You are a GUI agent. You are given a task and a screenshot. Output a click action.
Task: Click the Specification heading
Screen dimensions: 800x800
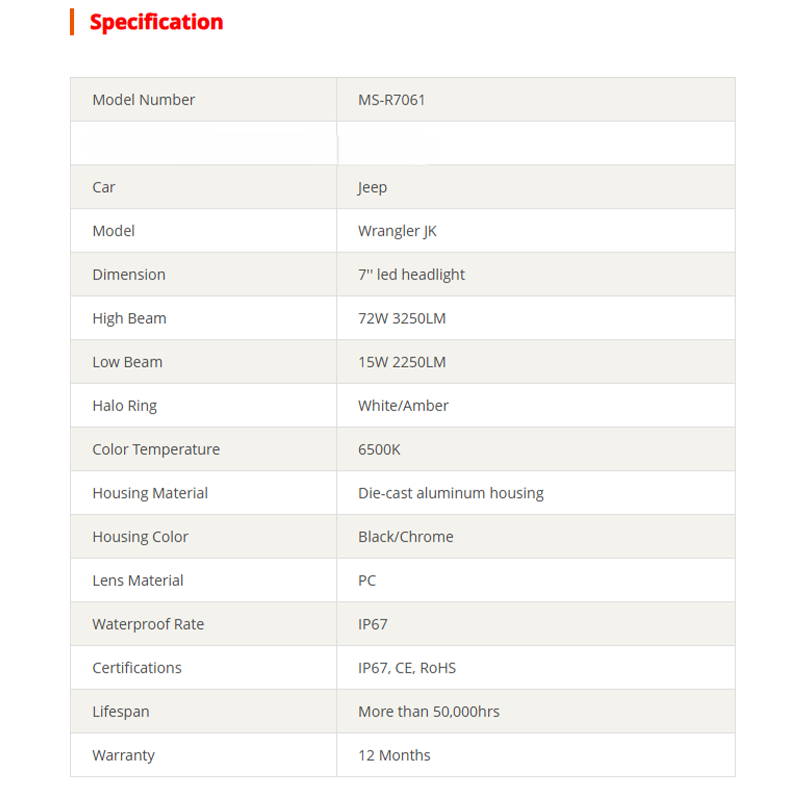156,22
